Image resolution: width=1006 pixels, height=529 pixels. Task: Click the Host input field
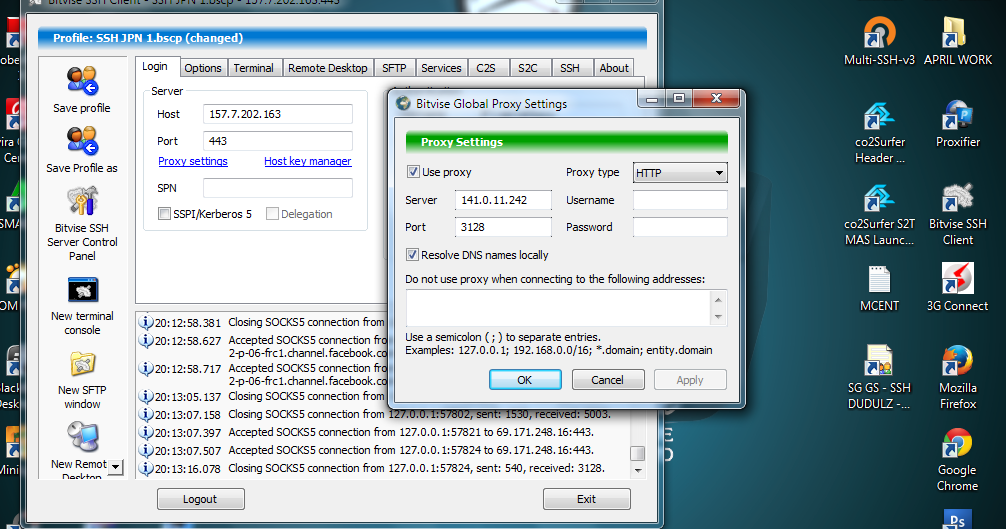point(278,114)
